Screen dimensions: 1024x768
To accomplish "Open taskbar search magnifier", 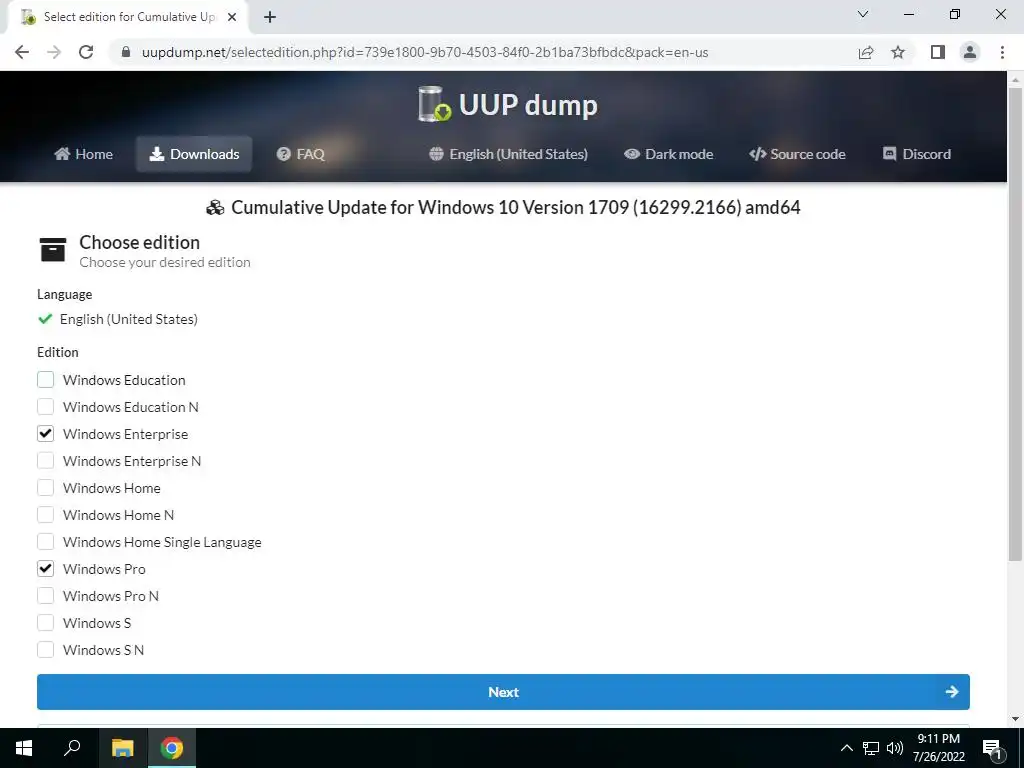I will [72, 748].
